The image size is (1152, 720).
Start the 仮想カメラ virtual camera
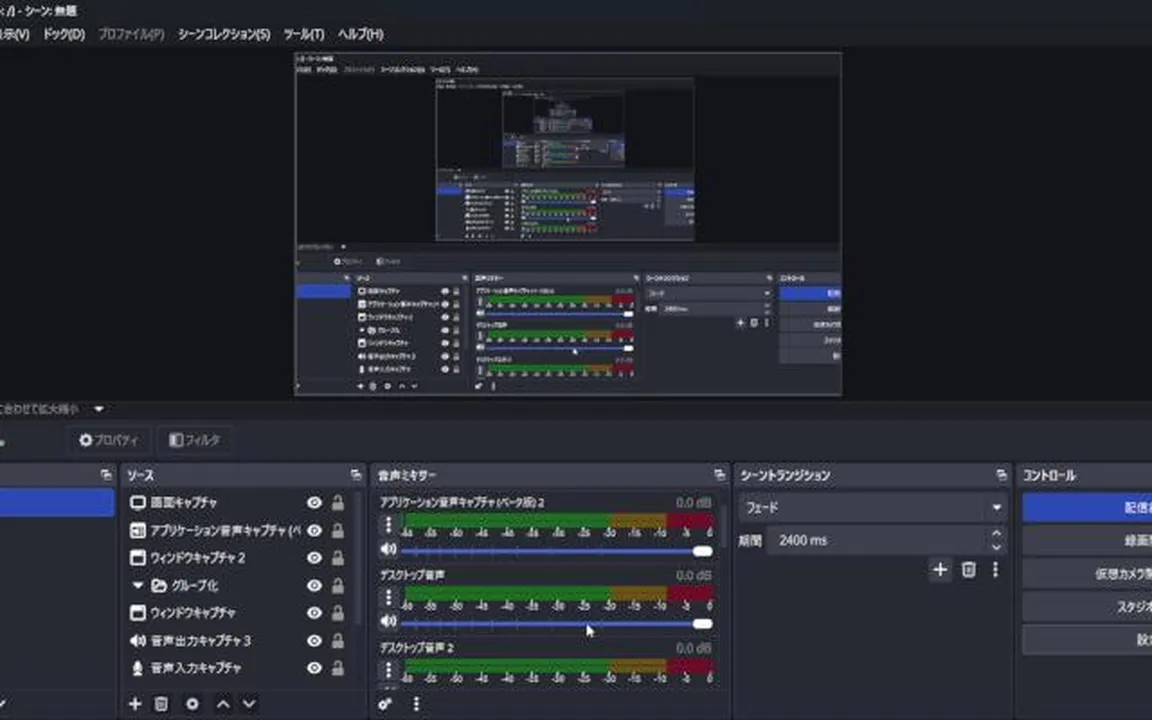(x=1087, y=574)
